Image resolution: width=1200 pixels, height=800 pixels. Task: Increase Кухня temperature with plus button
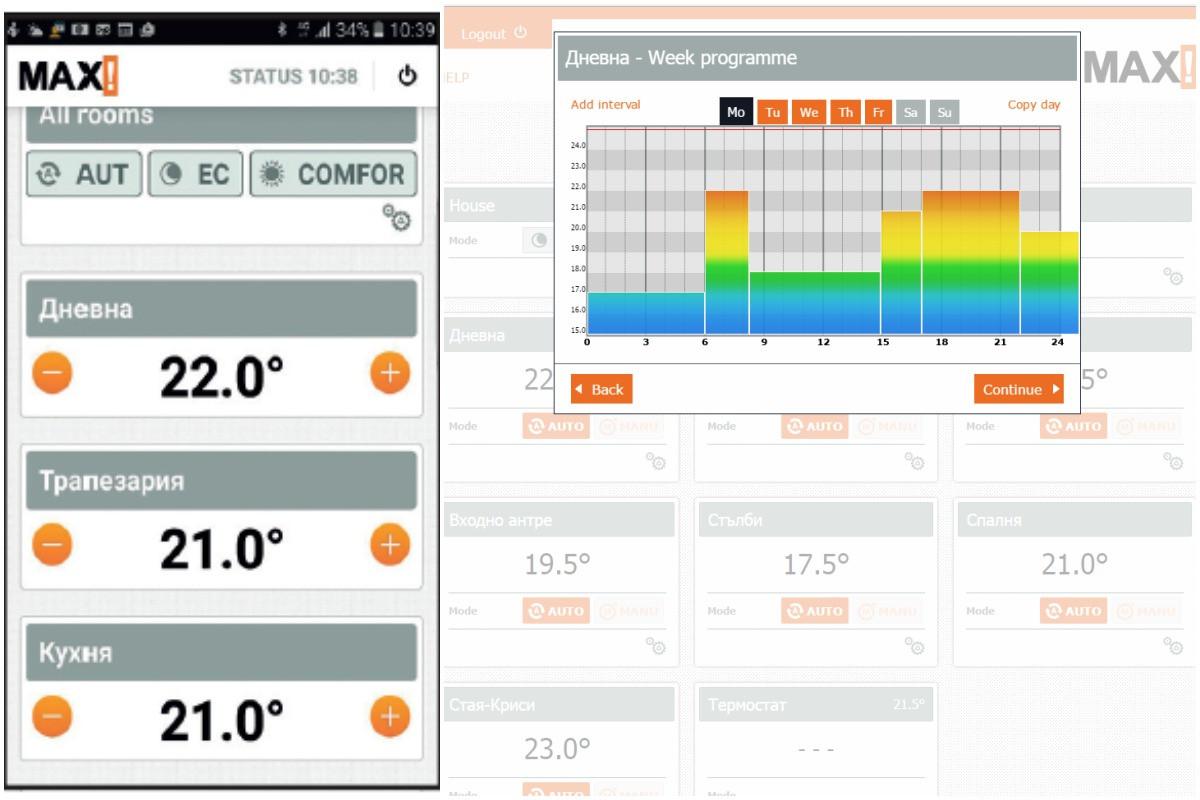[x=390, y=717]
